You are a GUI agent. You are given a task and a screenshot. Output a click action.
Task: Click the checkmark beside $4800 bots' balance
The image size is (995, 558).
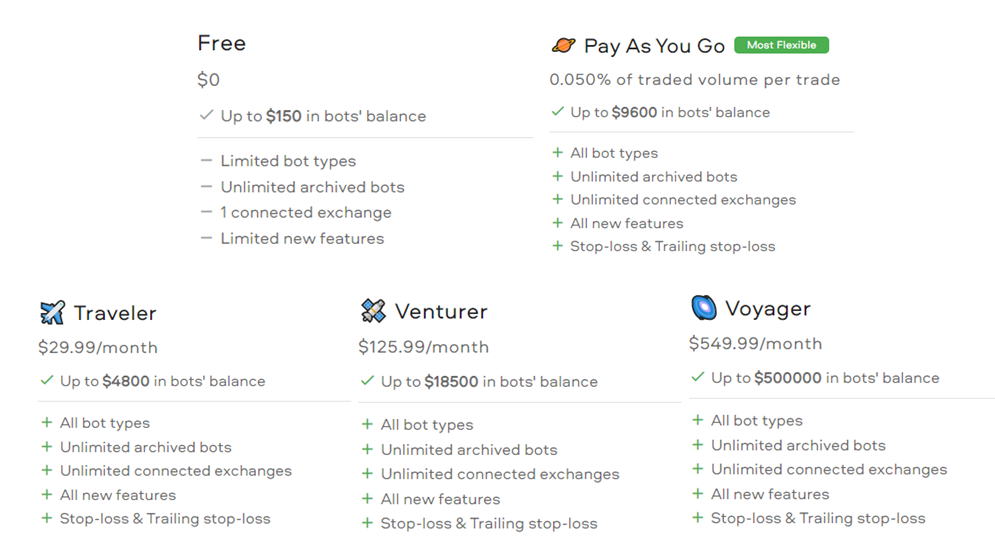tap(46, 380)
